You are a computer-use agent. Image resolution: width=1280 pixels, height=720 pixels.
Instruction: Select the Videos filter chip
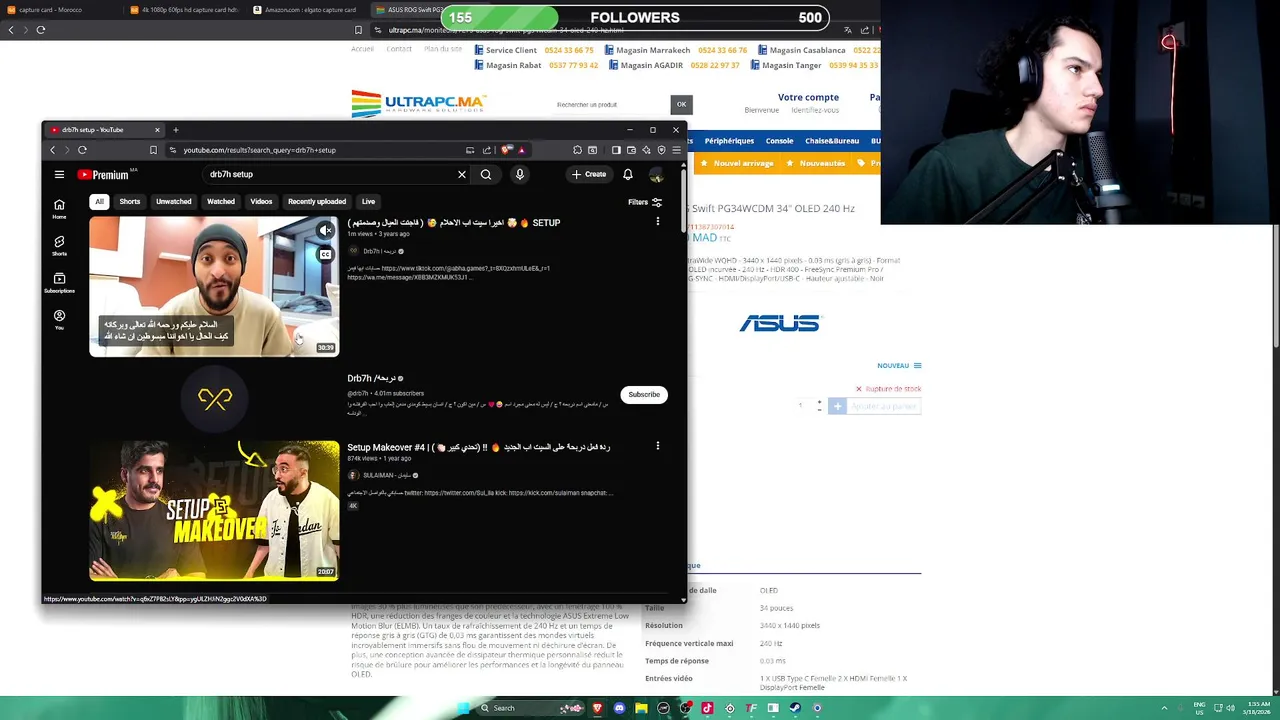(x=261, y=202)
